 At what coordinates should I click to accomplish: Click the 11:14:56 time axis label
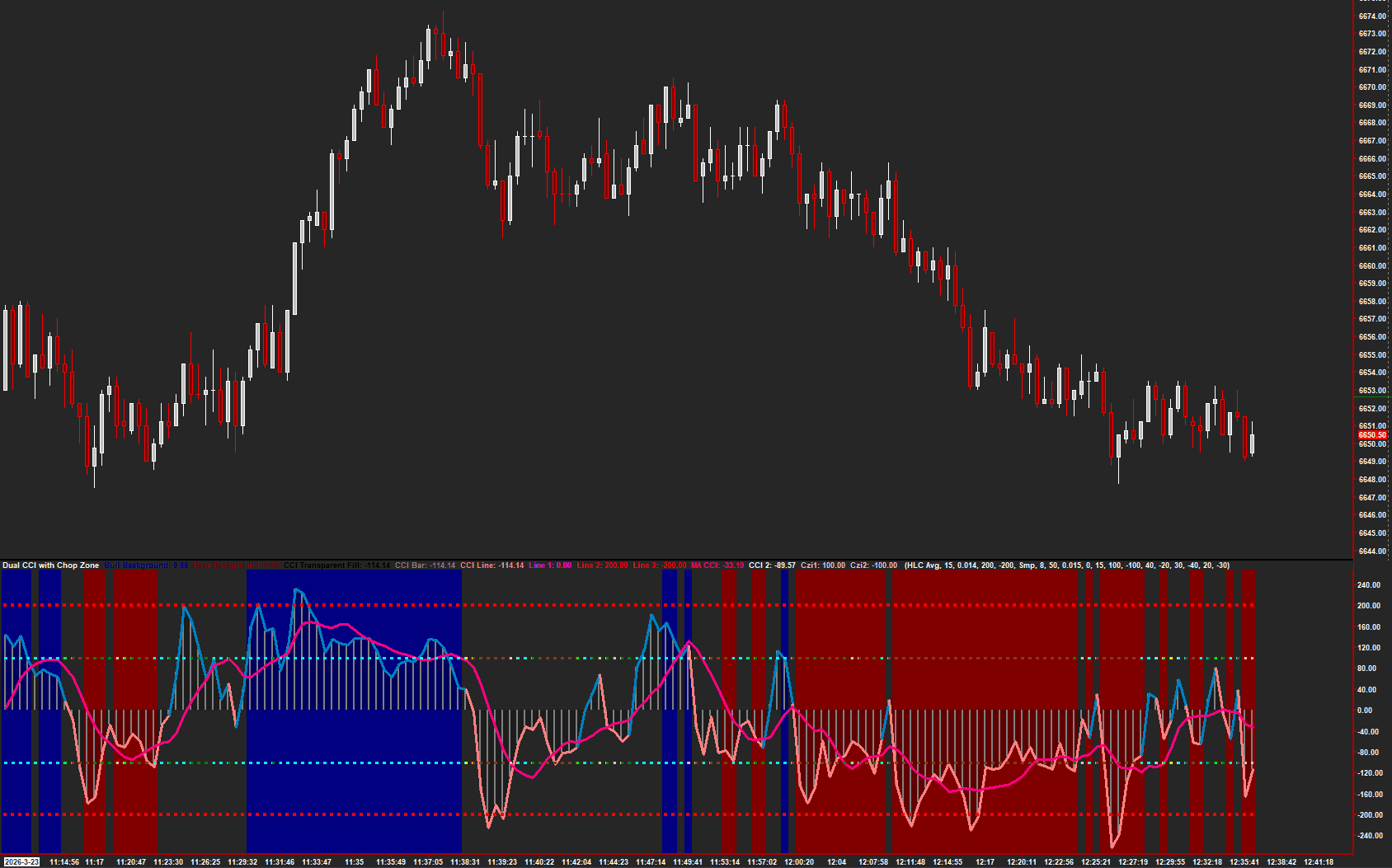tap(64, 862)
